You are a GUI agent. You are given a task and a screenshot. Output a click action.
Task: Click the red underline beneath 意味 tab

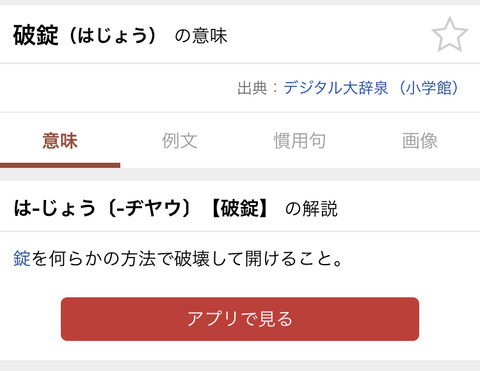click(x=60, y=165)
